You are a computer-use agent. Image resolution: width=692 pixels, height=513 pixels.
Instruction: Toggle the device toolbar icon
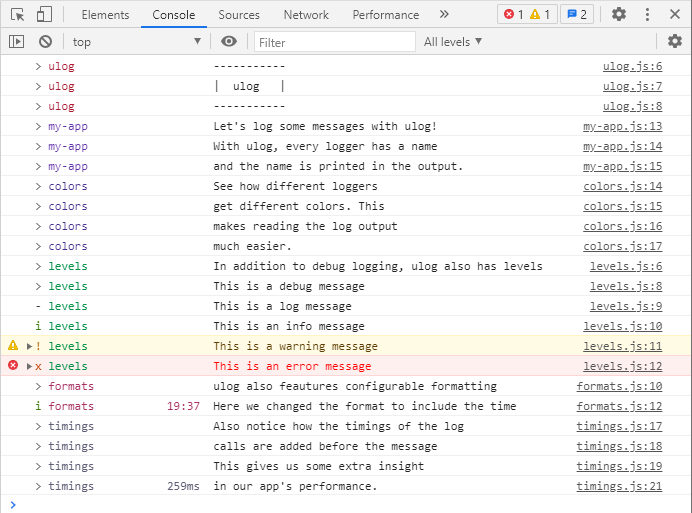[44, 14]
